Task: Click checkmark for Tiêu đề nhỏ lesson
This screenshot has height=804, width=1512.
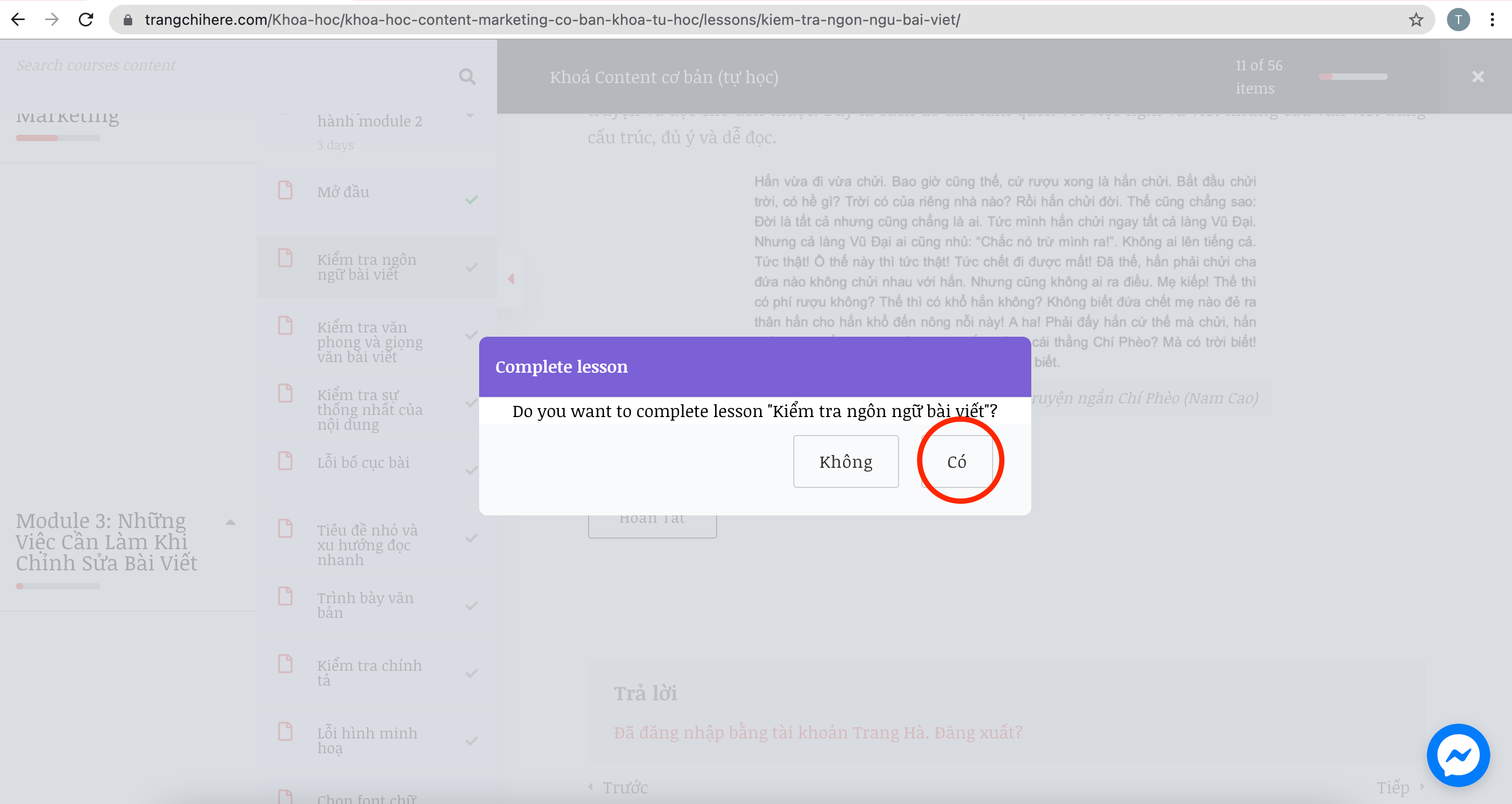Action: (x=471, y=538)
